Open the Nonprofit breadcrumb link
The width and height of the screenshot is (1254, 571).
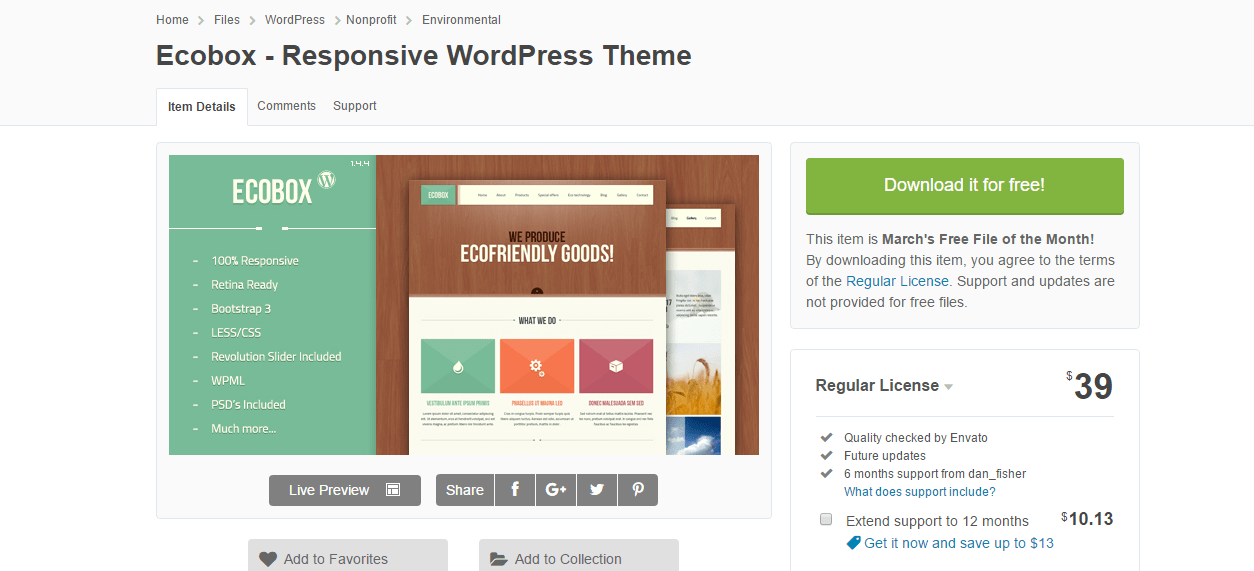tap(371, 20)
